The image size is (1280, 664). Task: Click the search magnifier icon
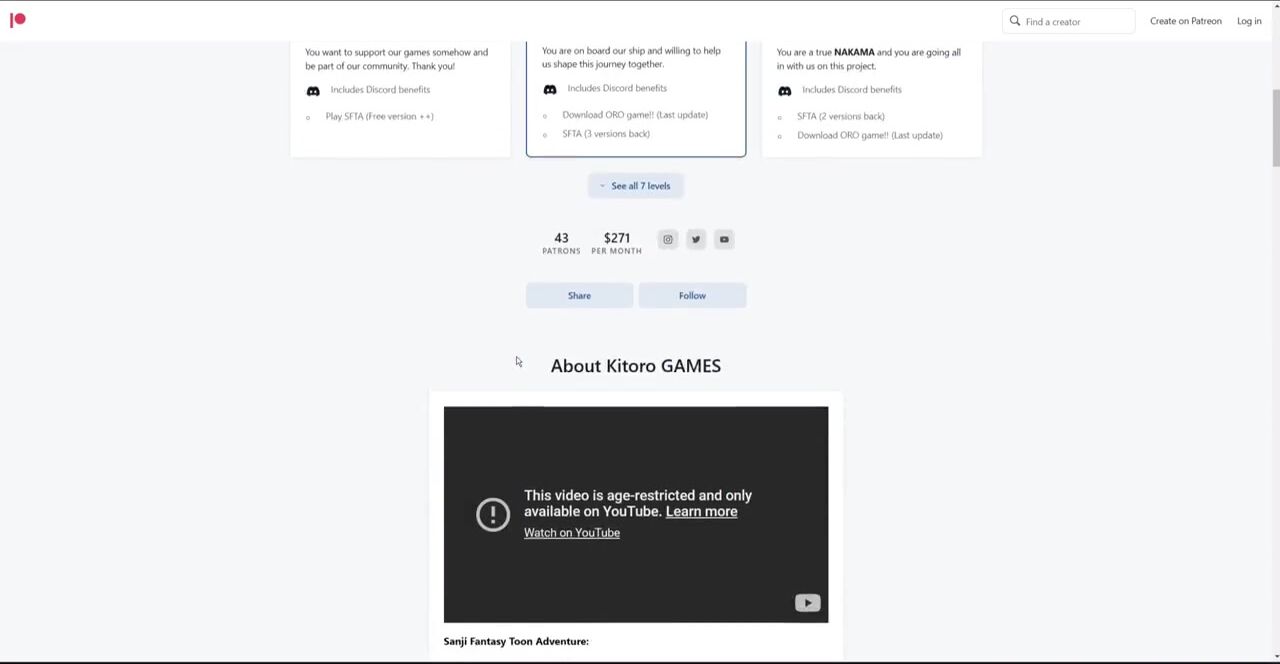[x=1015, y=21]
